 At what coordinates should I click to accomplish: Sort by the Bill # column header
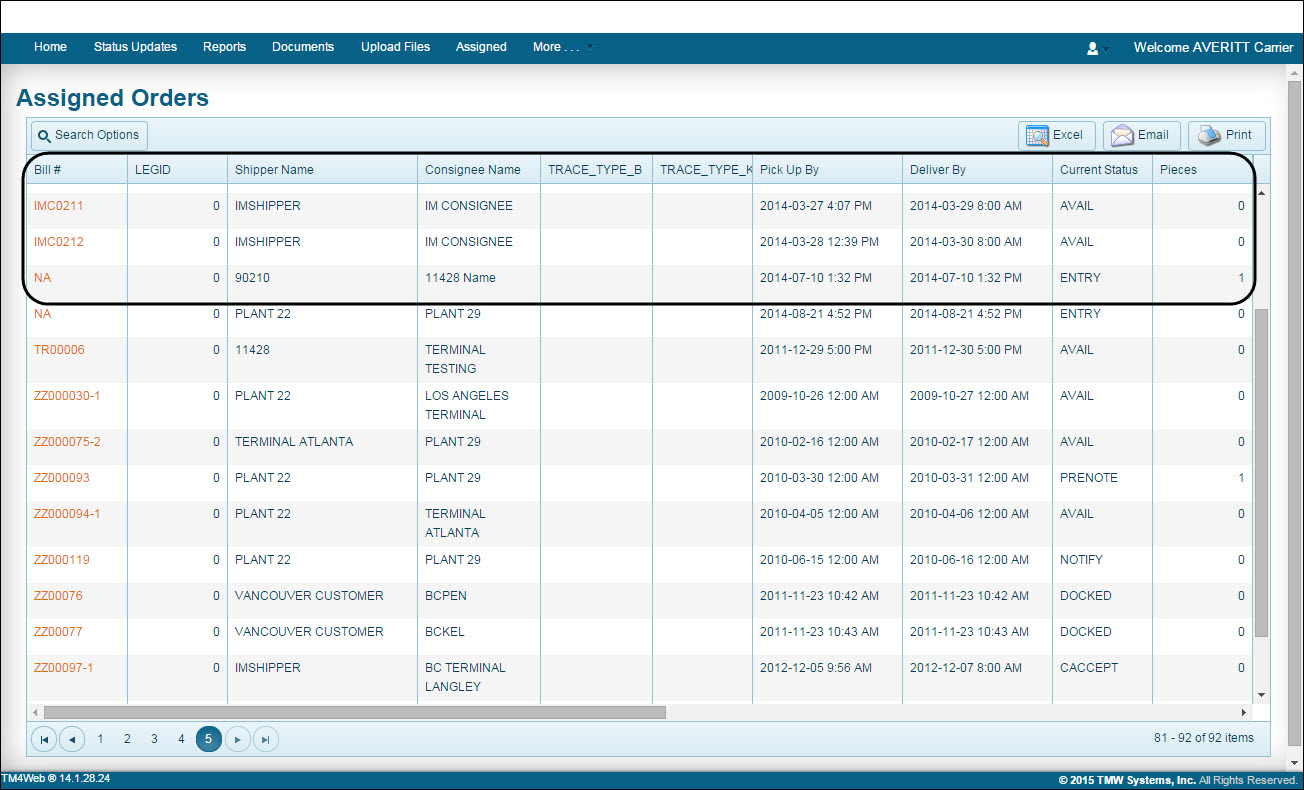pos(77,170)
